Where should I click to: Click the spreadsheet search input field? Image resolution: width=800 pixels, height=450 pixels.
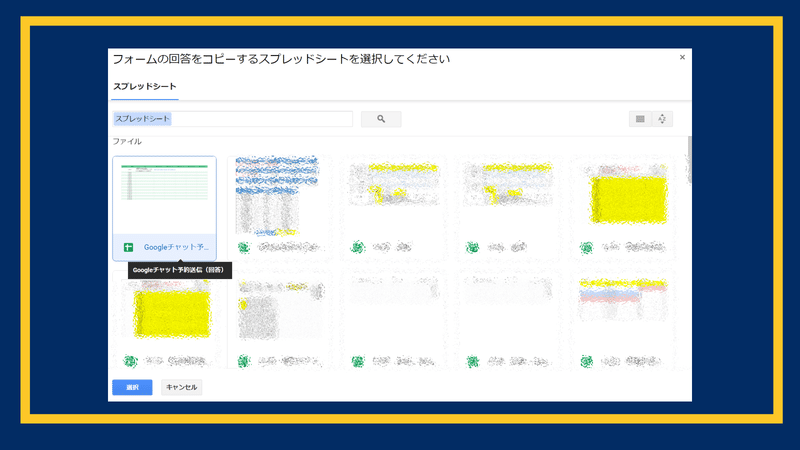pyautogui.click(x=232, y=119)
